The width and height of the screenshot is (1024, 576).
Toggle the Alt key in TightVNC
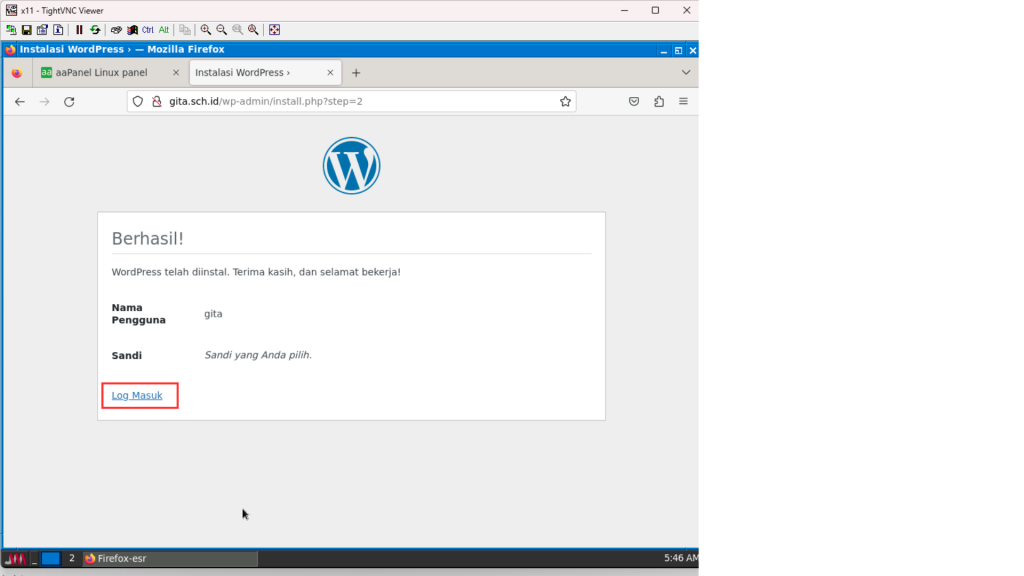coord(164,30)
